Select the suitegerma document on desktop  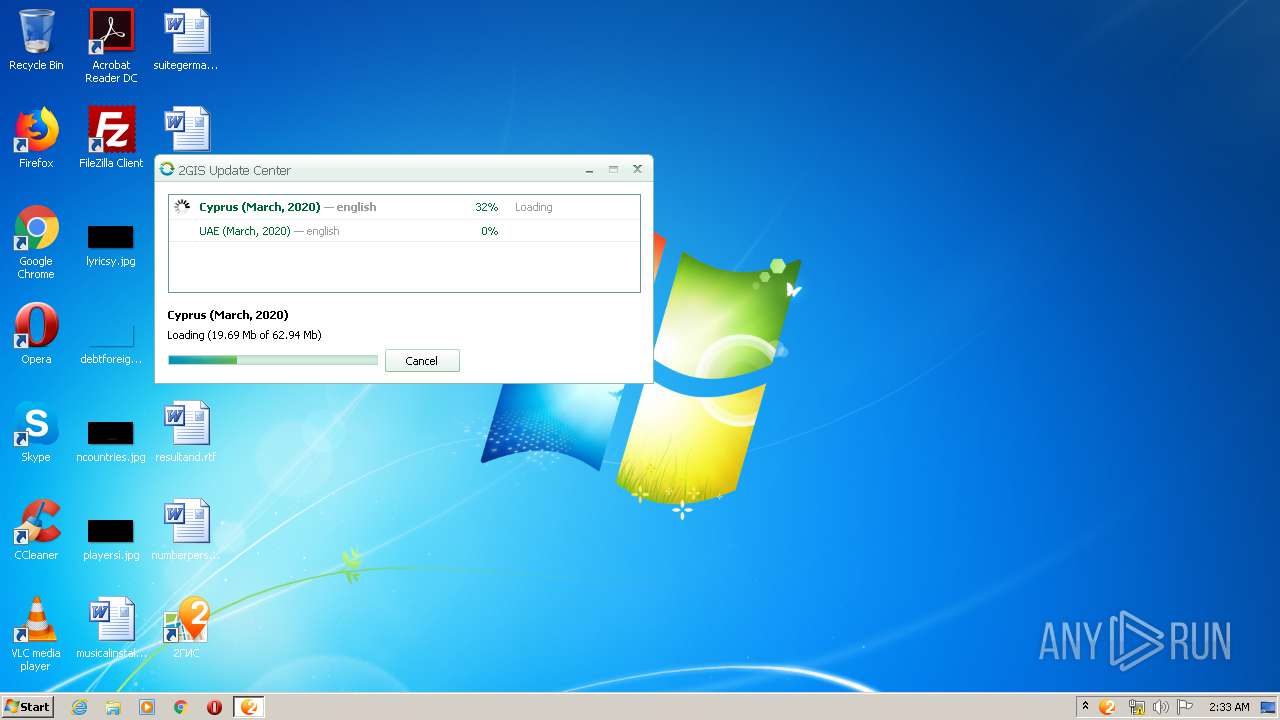[186, 40]
